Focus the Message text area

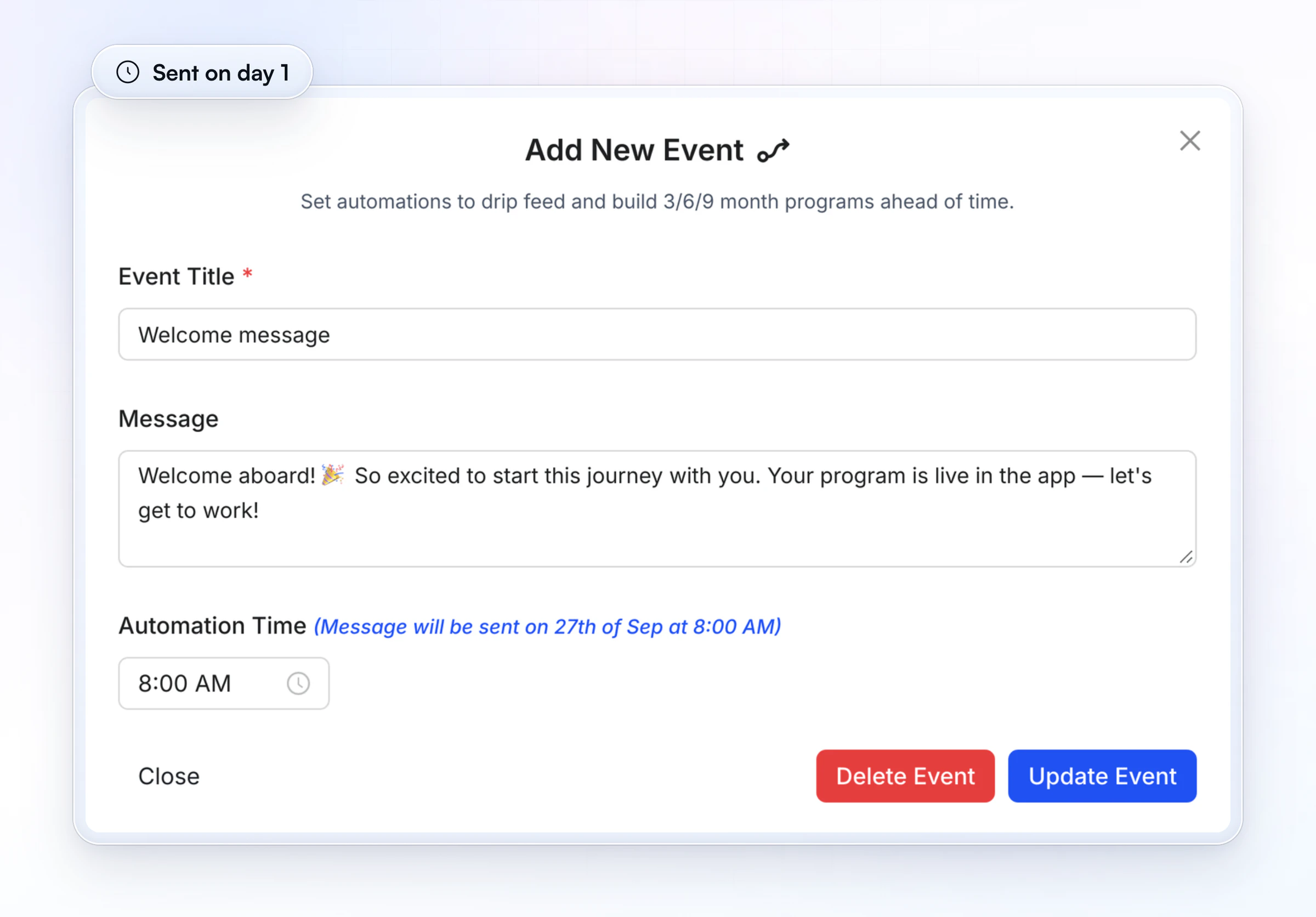(x=657, y=508)
